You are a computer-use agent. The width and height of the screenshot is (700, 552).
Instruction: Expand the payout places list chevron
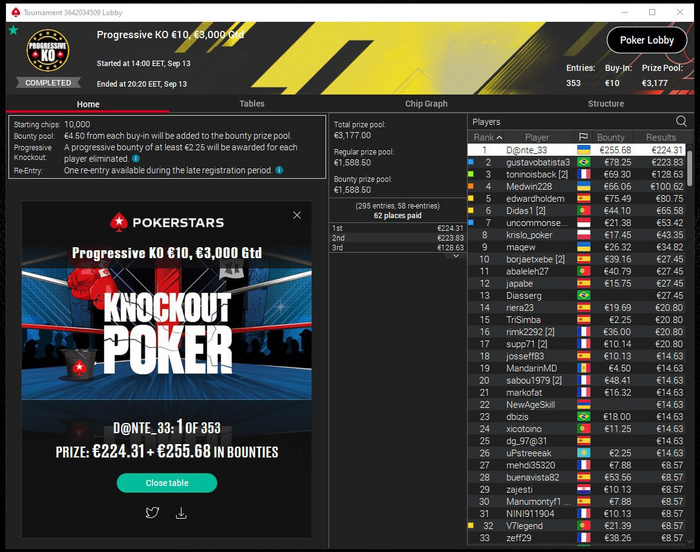pyautogui.click(x=456, y=256)
